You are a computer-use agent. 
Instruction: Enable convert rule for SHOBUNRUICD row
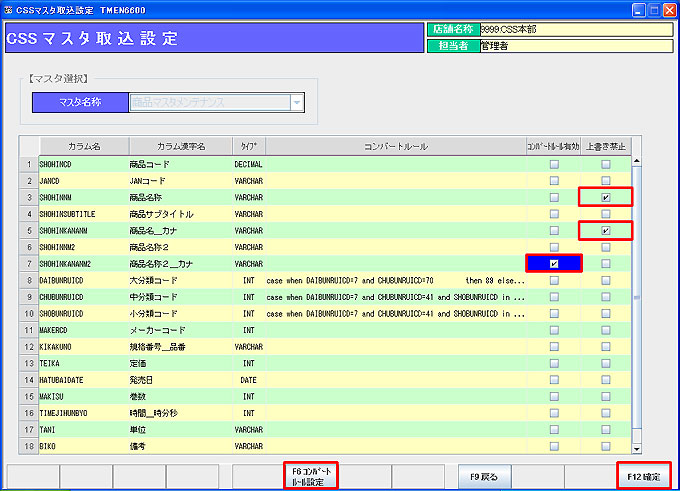(x=554, y=314)
